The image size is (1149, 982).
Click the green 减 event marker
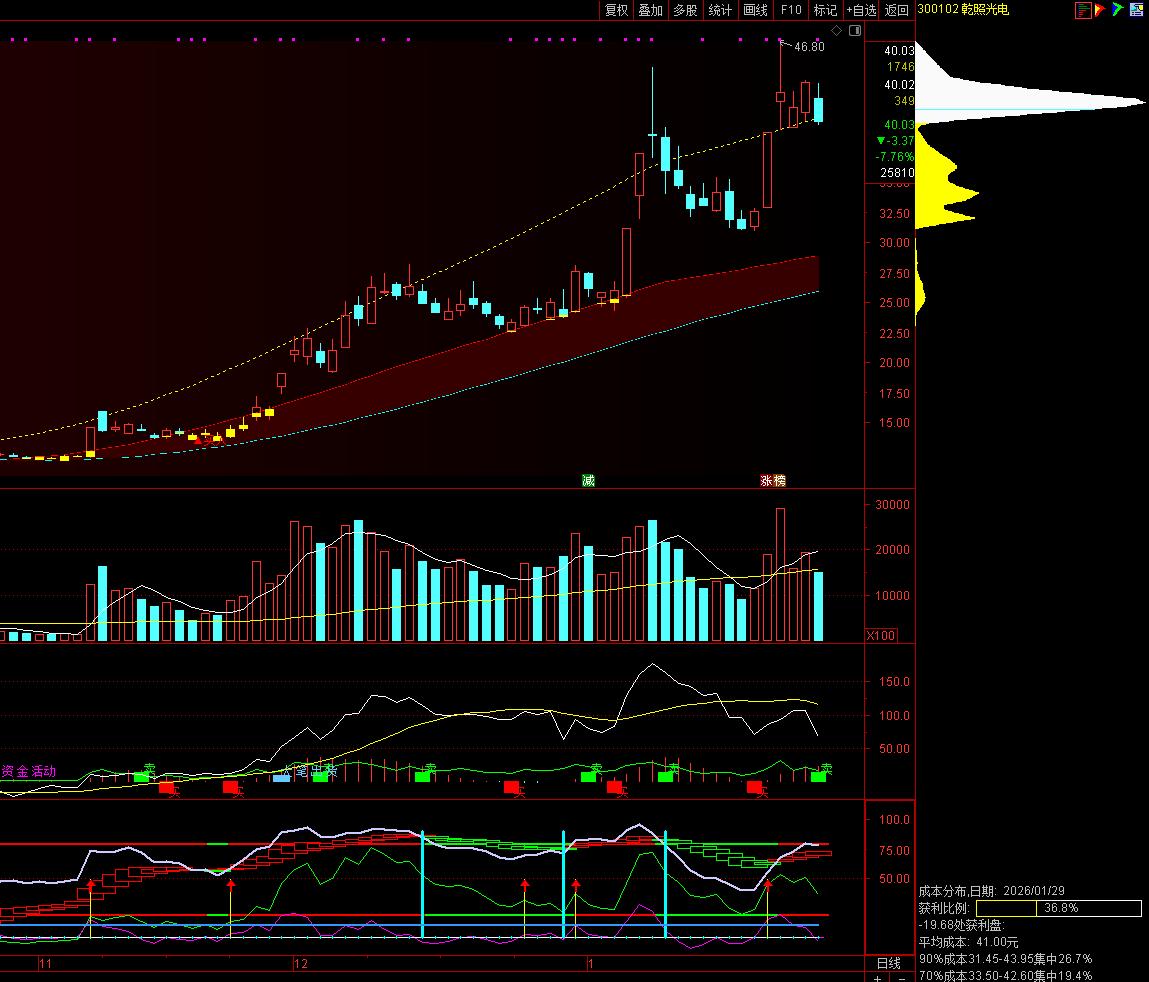tap(588, 480)
